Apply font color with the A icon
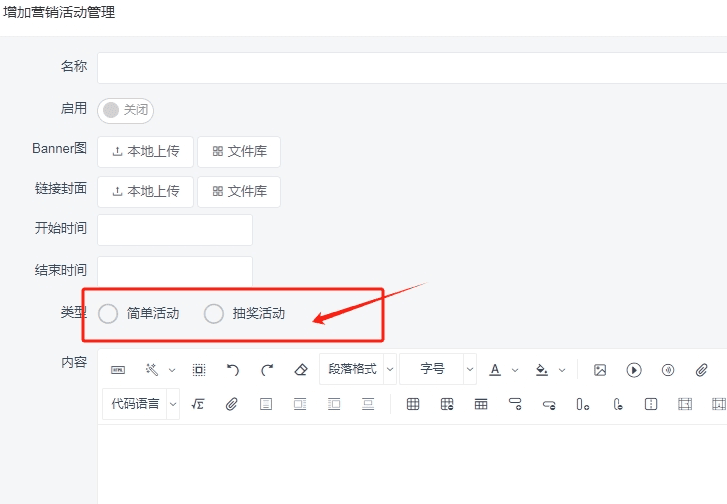Viewport: 727px width, 504px height. point(495,370)
